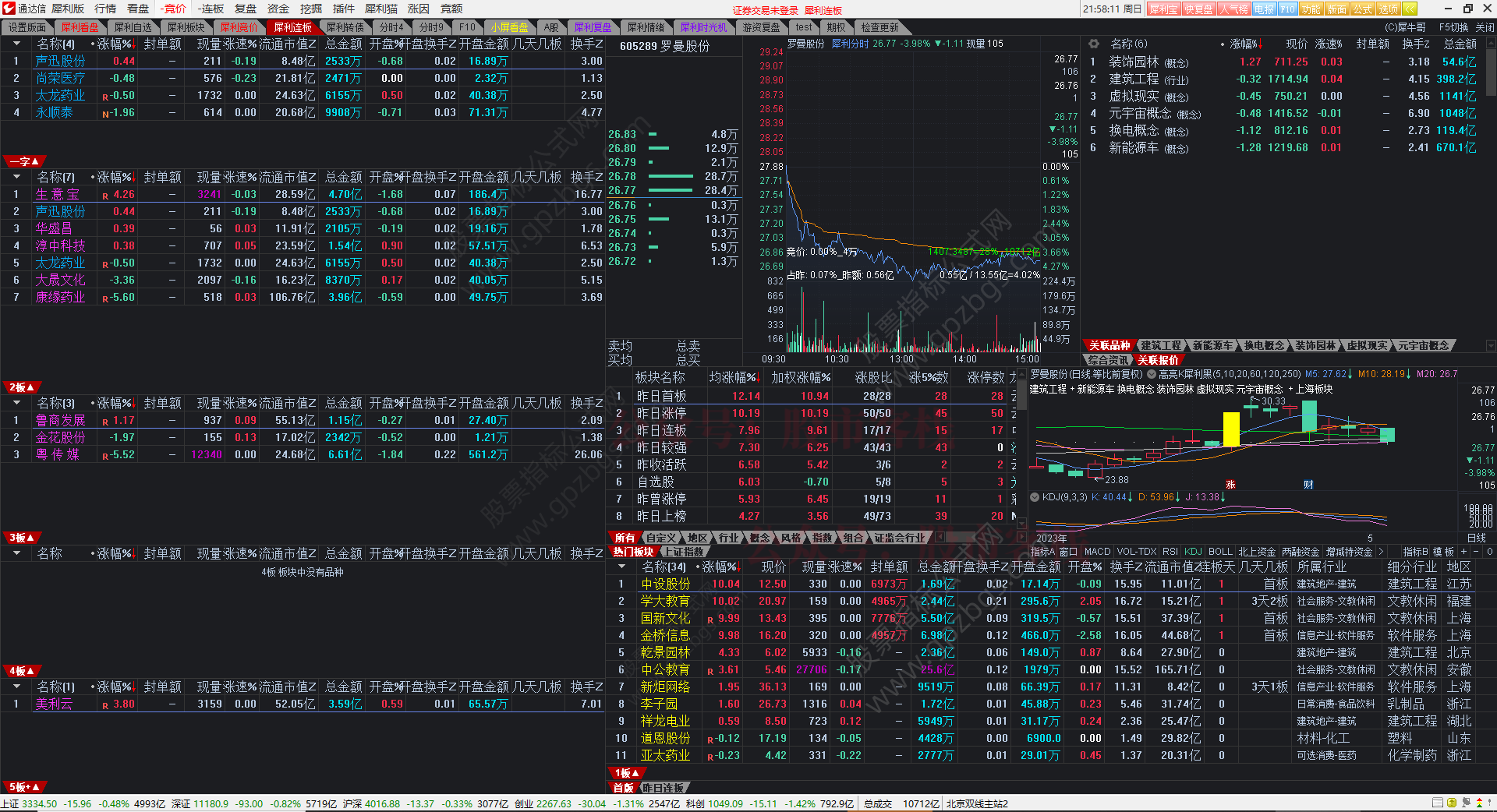
Task: Click the traffic-light arrows icon in status bar
Action: point(1478,803)
